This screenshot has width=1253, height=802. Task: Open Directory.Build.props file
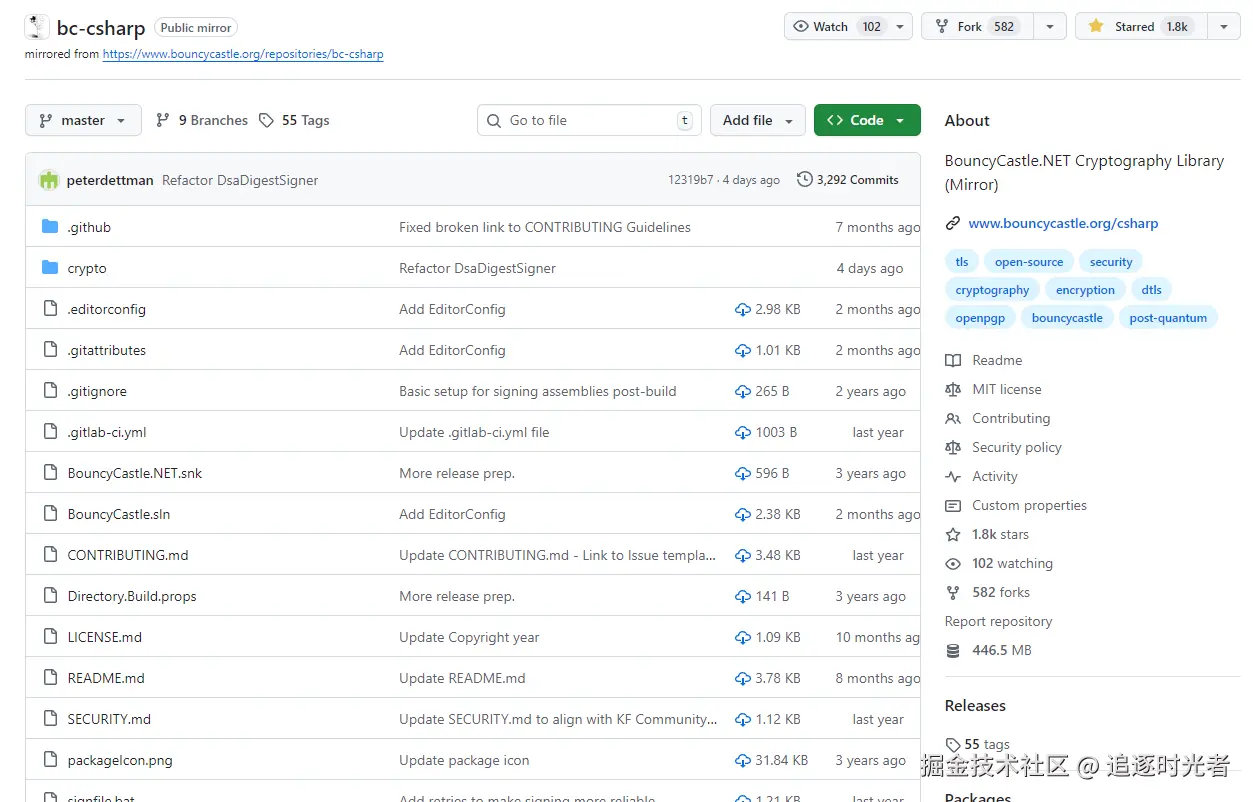(x=132, y=596)
